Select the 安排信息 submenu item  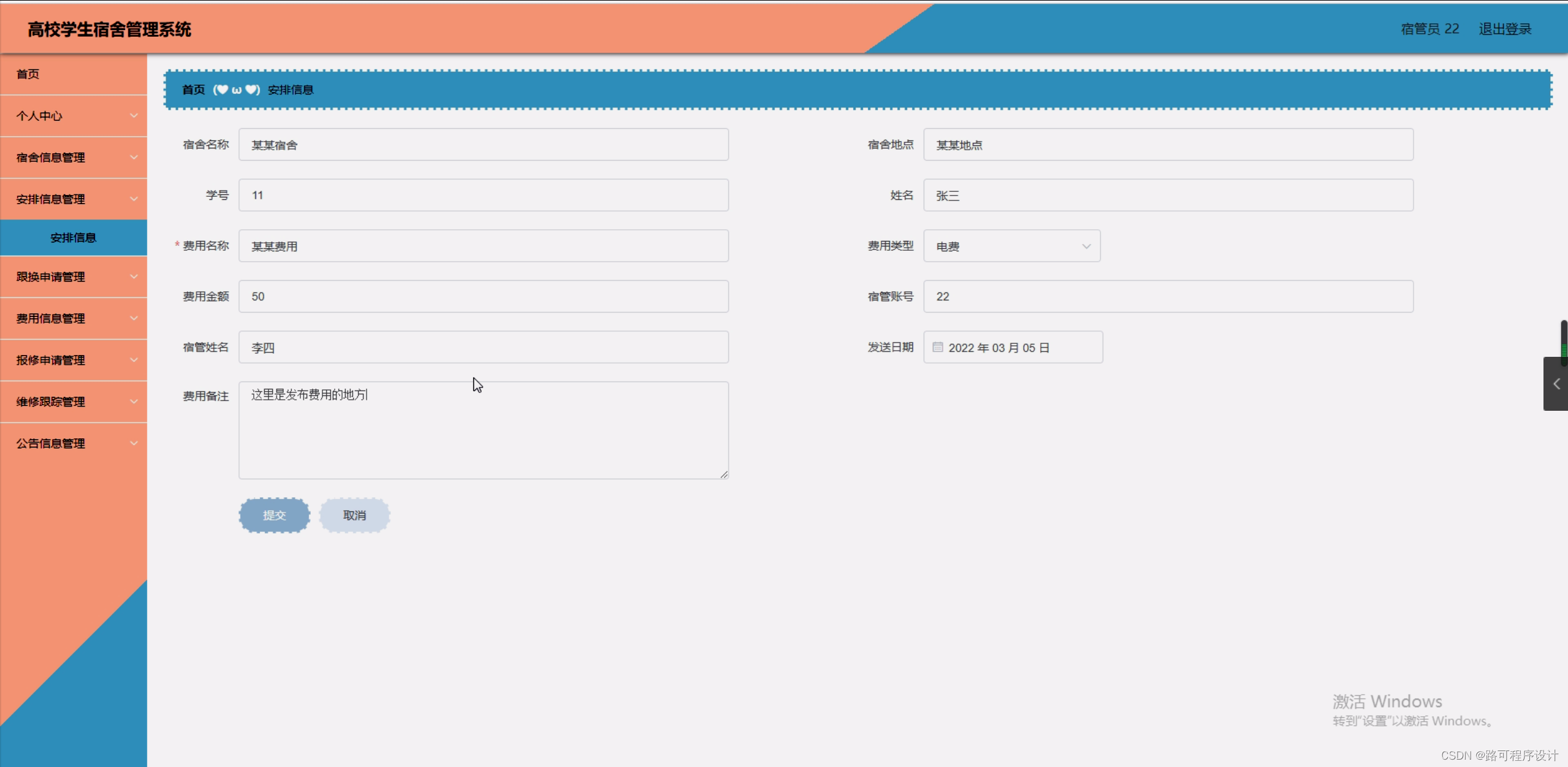tap(74, 237)
